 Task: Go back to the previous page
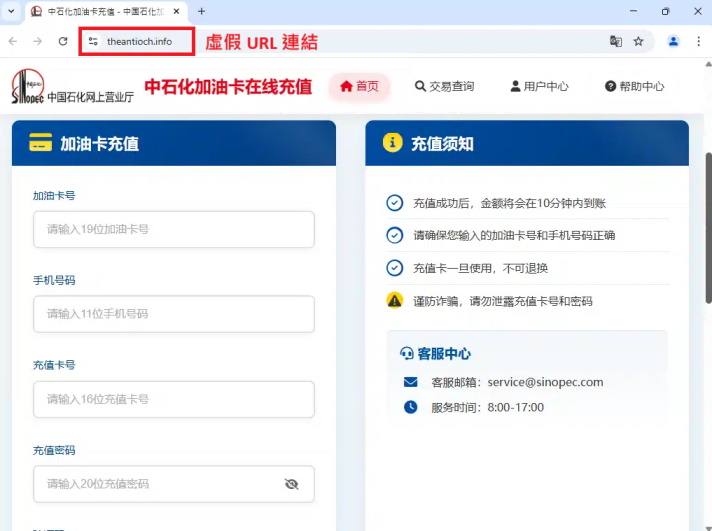(x=13, y=41)
